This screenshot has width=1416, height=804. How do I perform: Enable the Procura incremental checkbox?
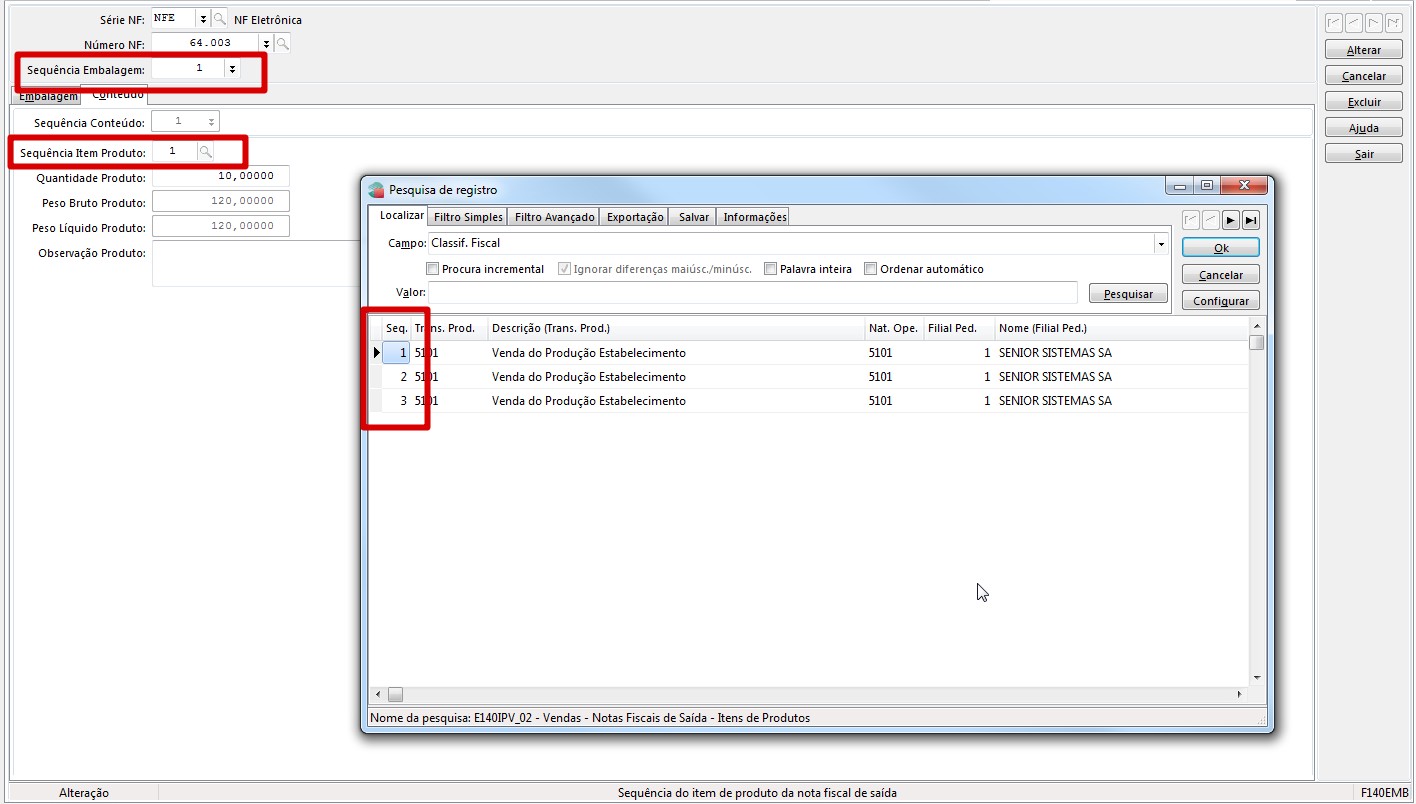click(433, 269)
